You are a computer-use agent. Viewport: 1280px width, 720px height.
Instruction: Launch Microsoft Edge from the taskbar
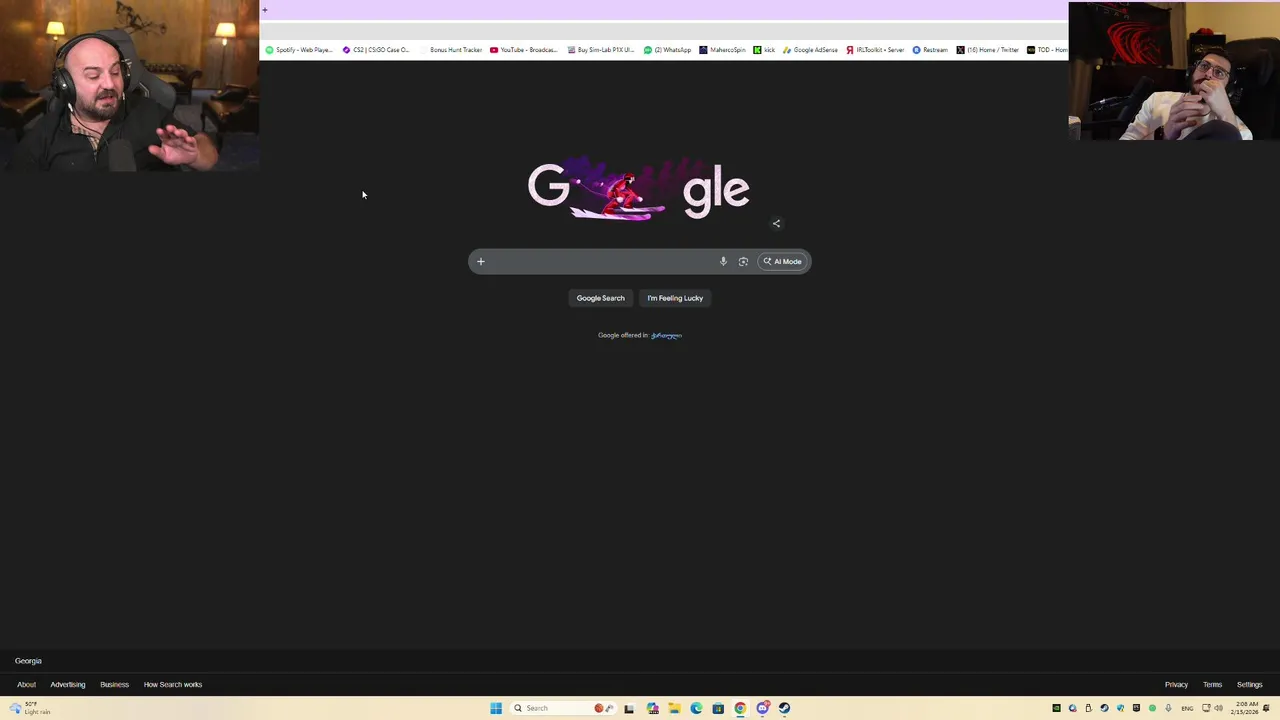coord(696,708)
